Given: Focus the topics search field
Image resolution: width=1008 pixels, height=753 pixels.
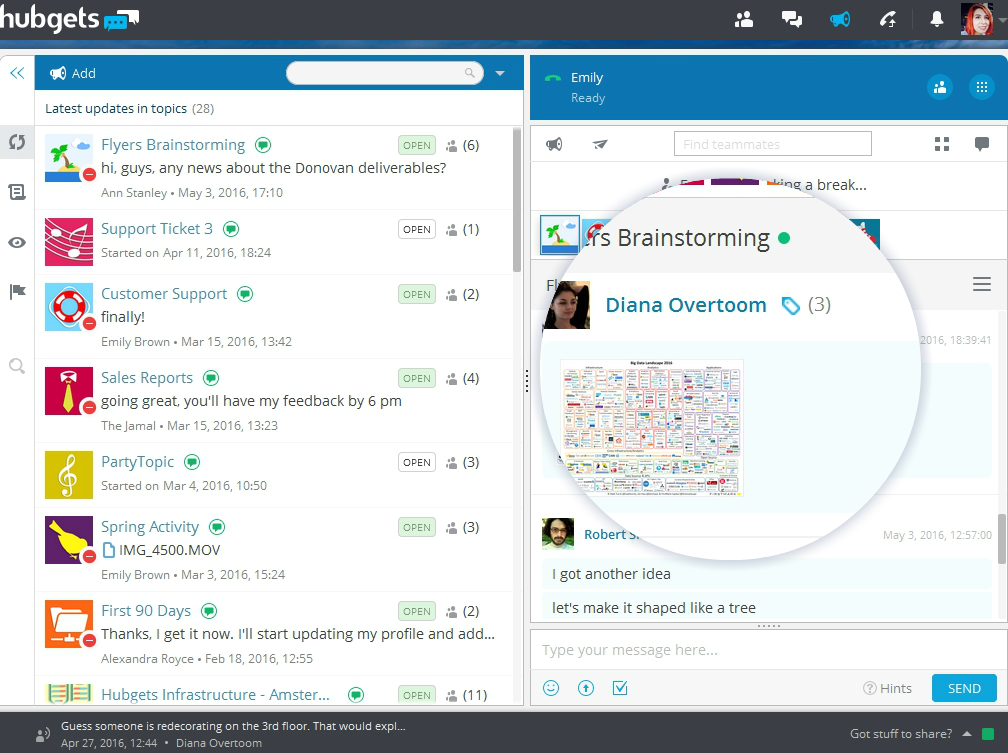Looking at the screenshot, I should (x=384, y=73).
